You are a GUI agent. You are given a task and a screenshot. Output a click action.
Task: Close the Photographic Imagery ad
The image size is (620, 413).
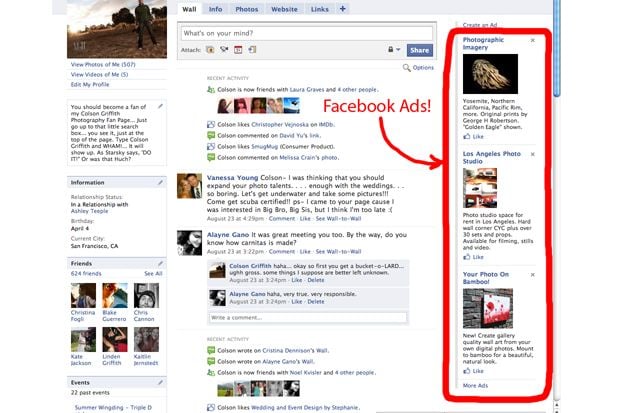pyautogui.click(x=533, y=40)
